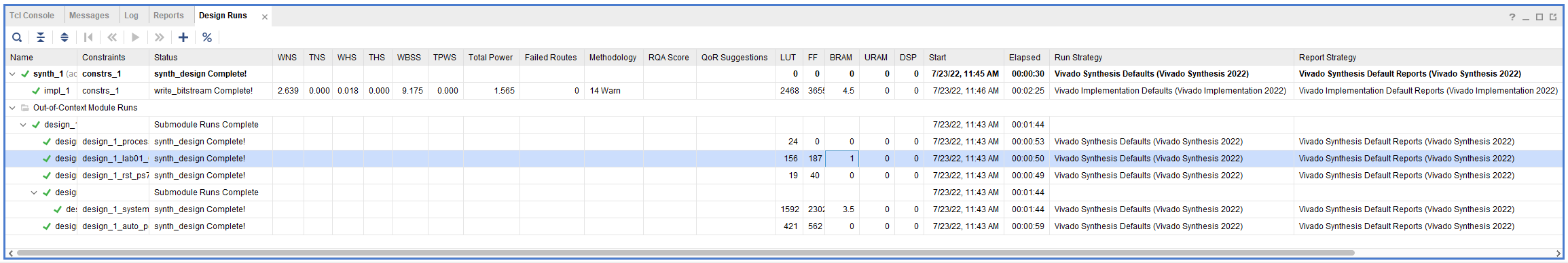Select design_1_system run row
The image size is (1568, 263).
pyautogui.click(x=784, y=209)
